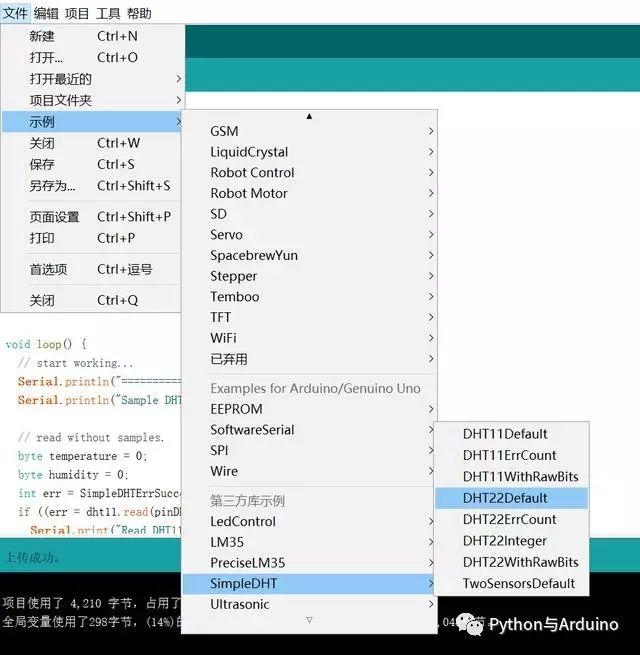Screen dimensions: 640x655
Task: Expand SPI examples submenu
Action: [x=310, y=450]
